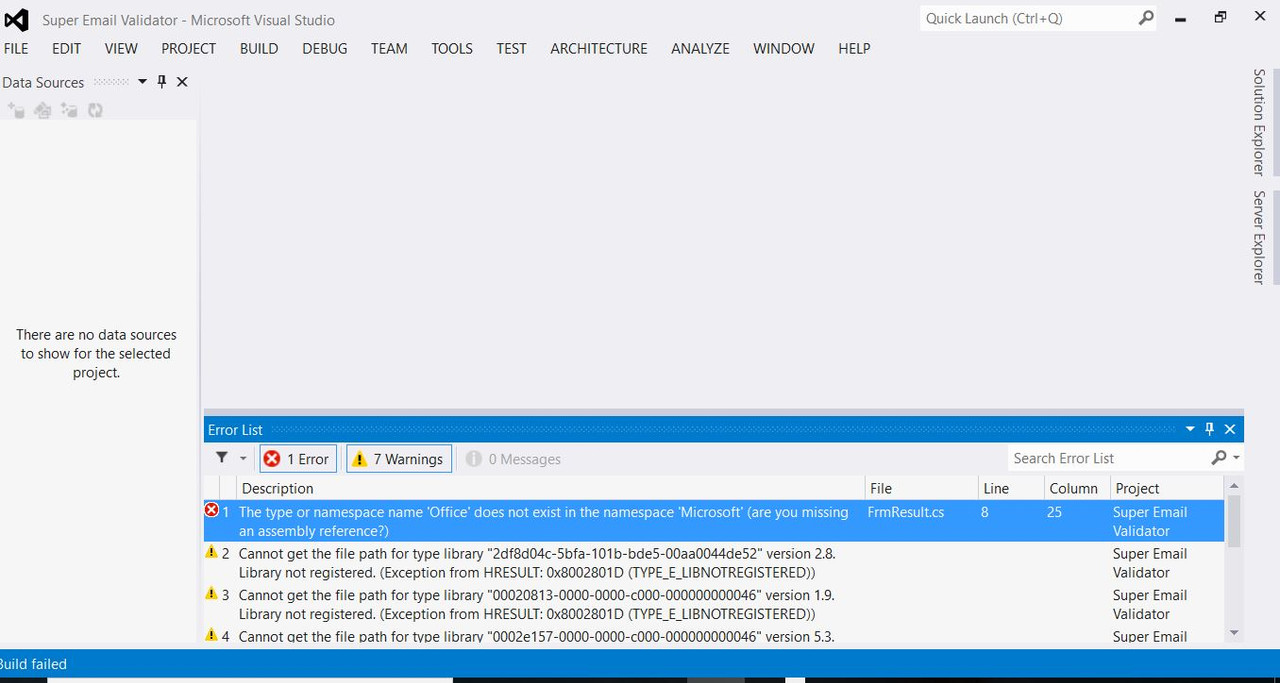Image resolution: width=1280 pixels, height=683 pixels.
Task: Open the HELP menu
Action: 854,48
